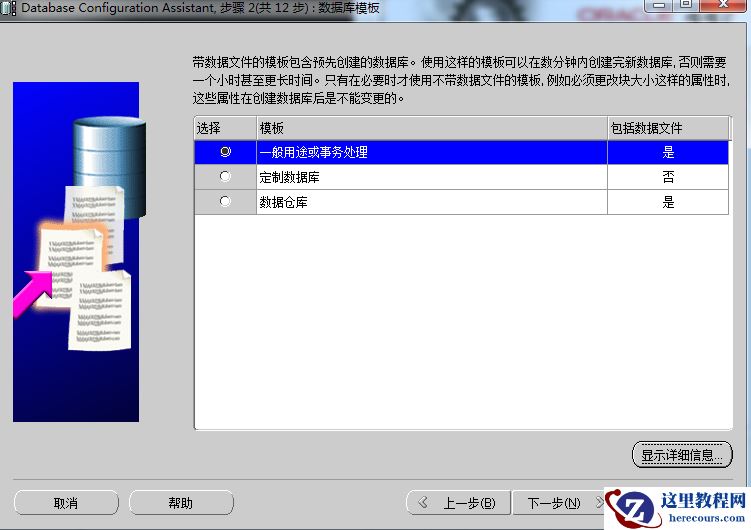
Task: Click 是 cell in 一般用途或事务处理 row
Action: (x=668, y=152)
